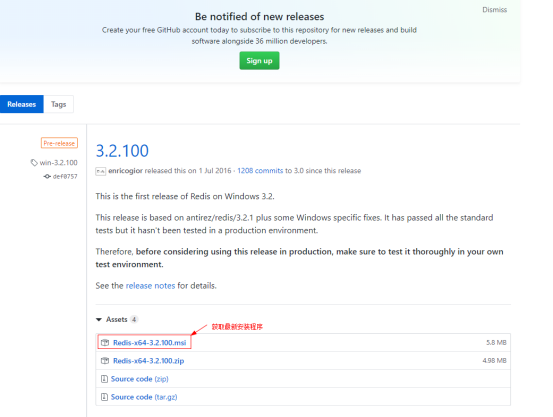Click the 'Be notified of new releases' heading
Viewport: 553px width, 417px height.
tap(260, 17)
